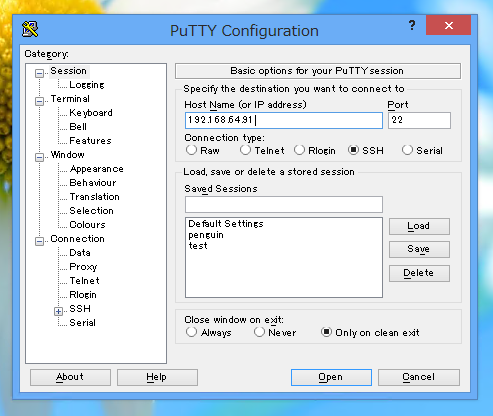Open the Translation settings category
This screenshot has height=416, width=493.
pos(94,197)
